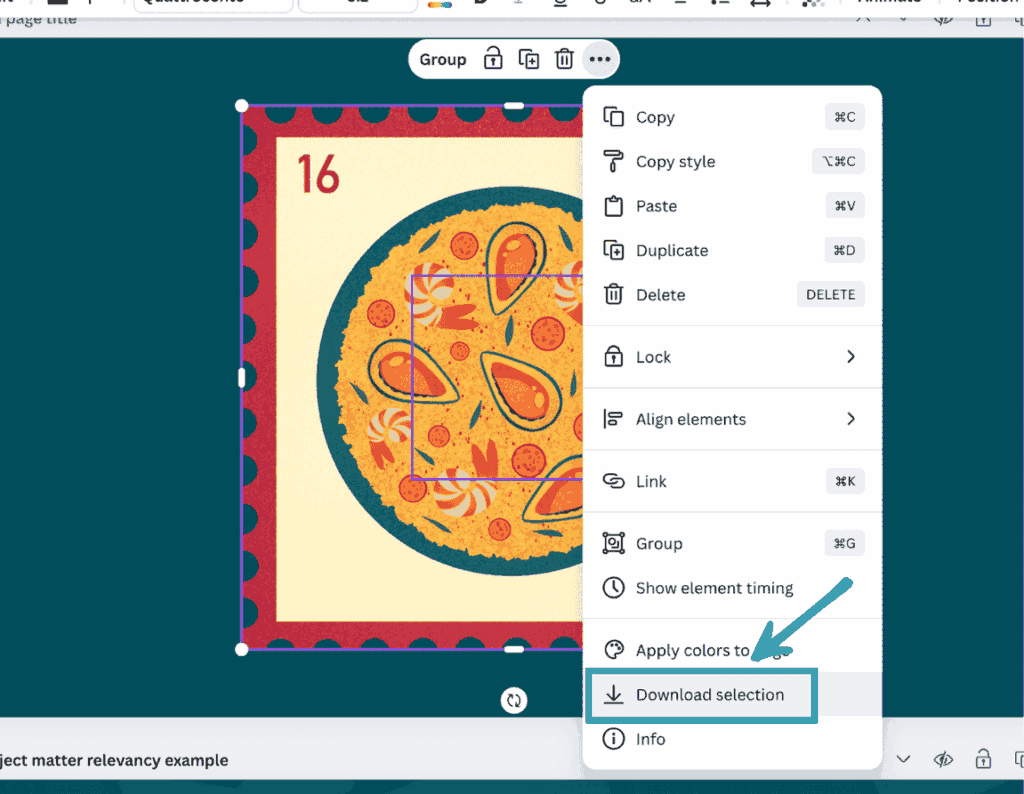This screenshot has width=1024, height=794.
Task: Click the lock icon in the Group floating toolbar
Action: coord(493,60)
